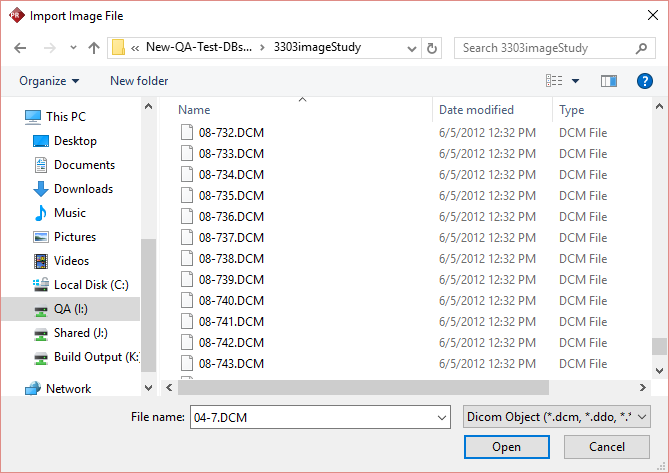Expand the address bar history dropdown
The height and width of the screenshot is (473, 669).
410,48
